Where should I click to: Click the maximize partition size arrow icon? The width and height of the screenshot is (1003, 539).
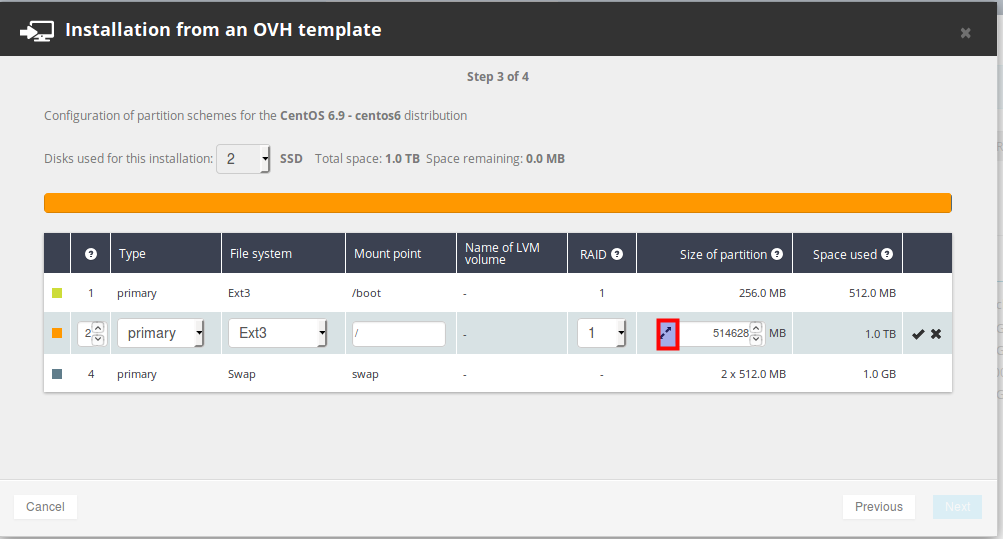pos(668,334)
